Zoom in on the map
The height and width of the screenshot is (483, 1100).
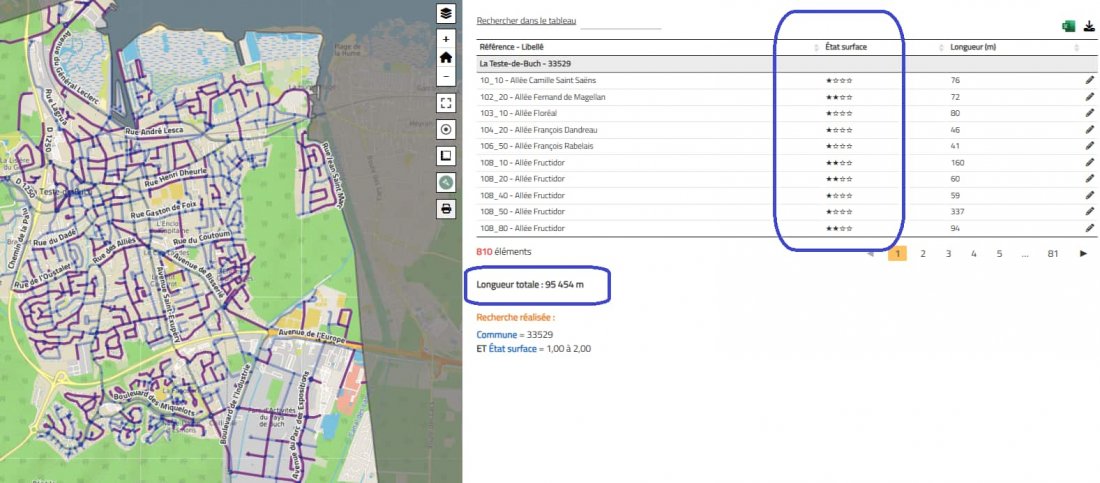(445, 39)
